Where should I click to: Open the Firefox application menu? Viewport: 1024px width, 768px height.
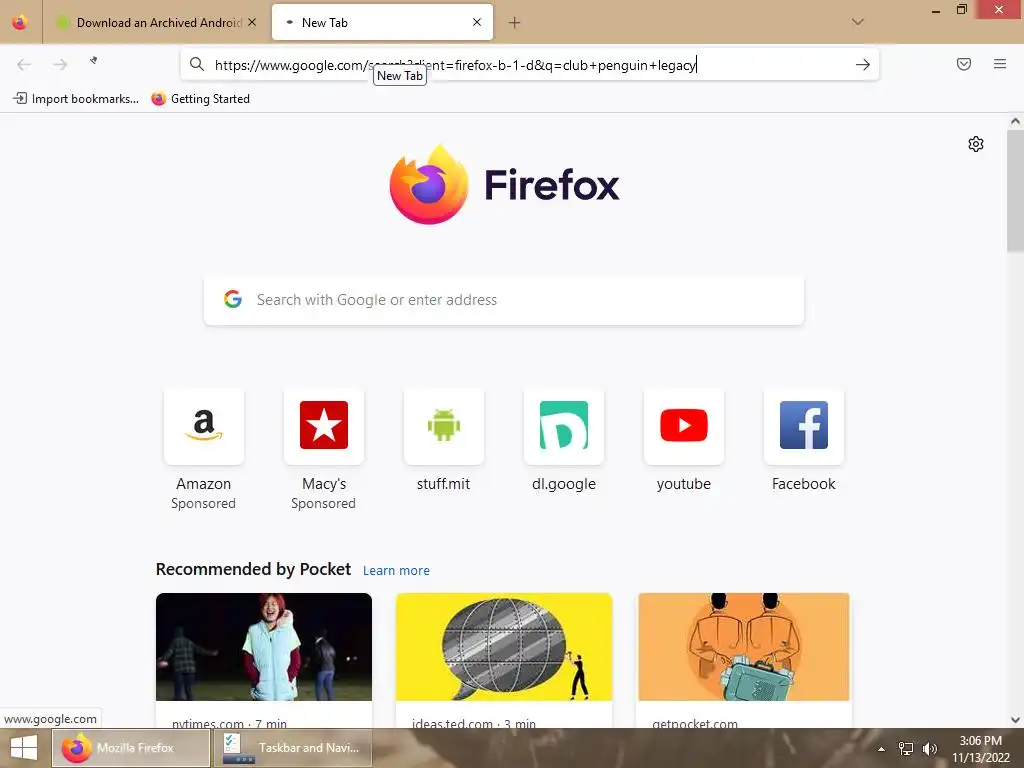coord(1000,64)
